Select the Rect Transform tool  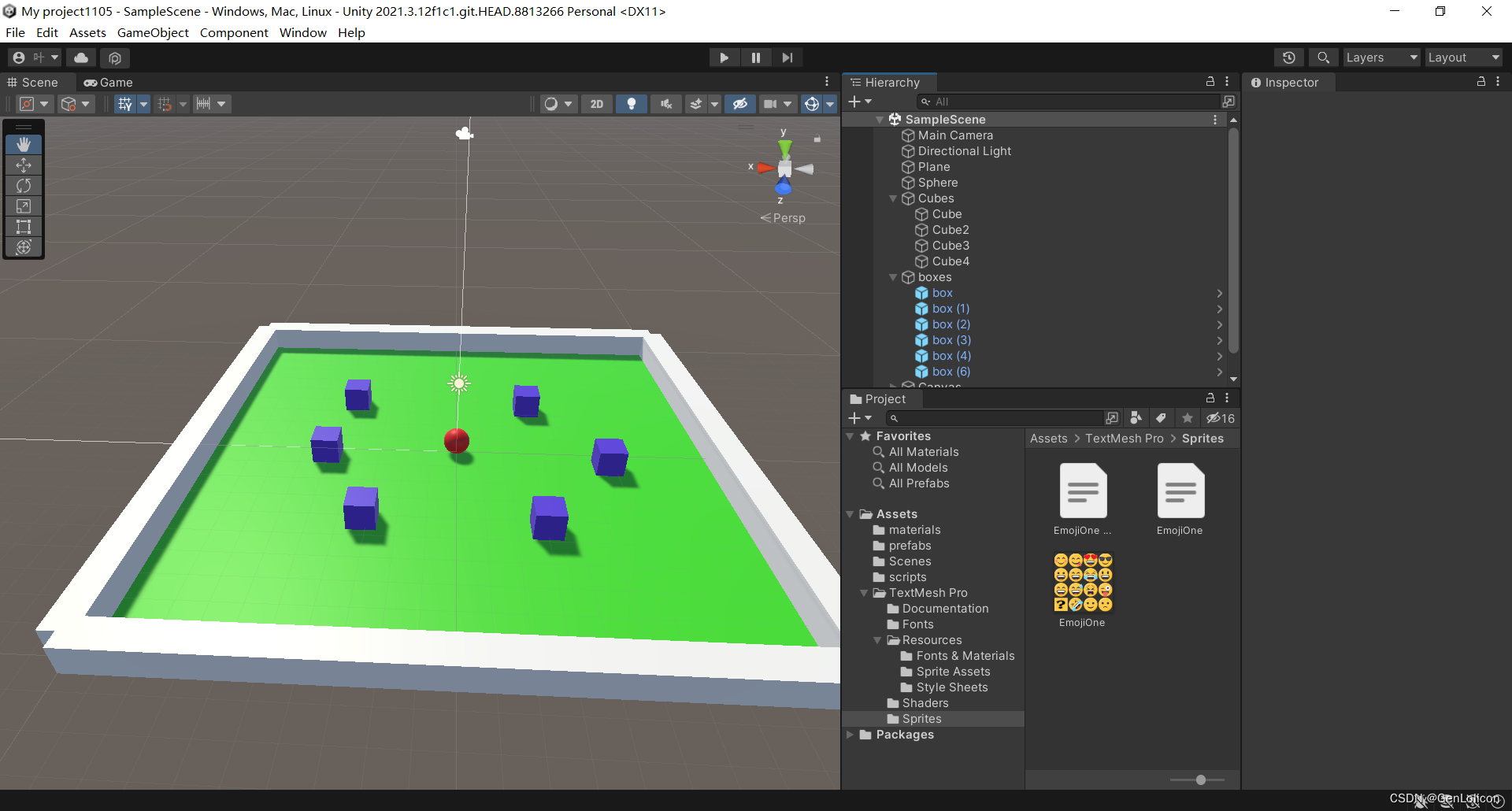coord(24,227)
